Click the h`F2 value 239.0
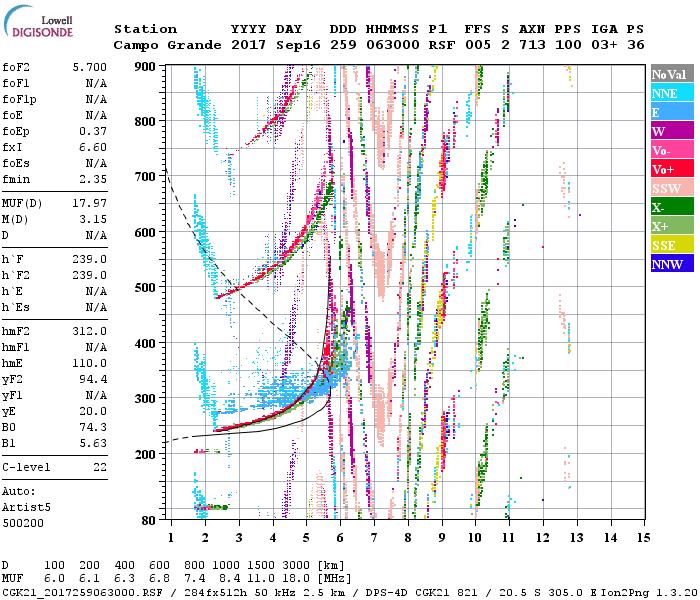This screenshot has height=600, width=700. click(x=90, y=275)
